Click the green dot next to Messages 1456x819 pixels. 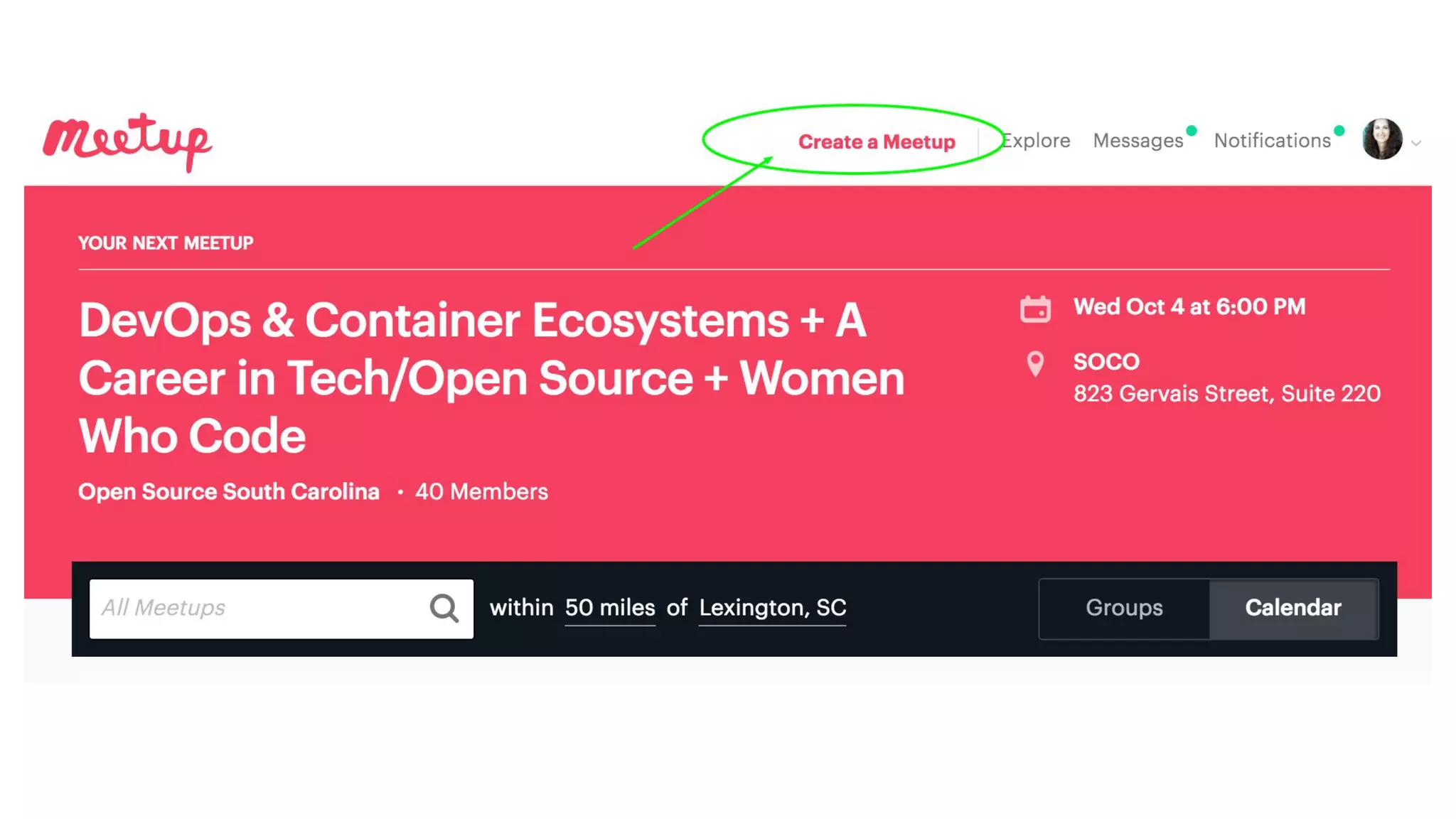[1192, 131]
